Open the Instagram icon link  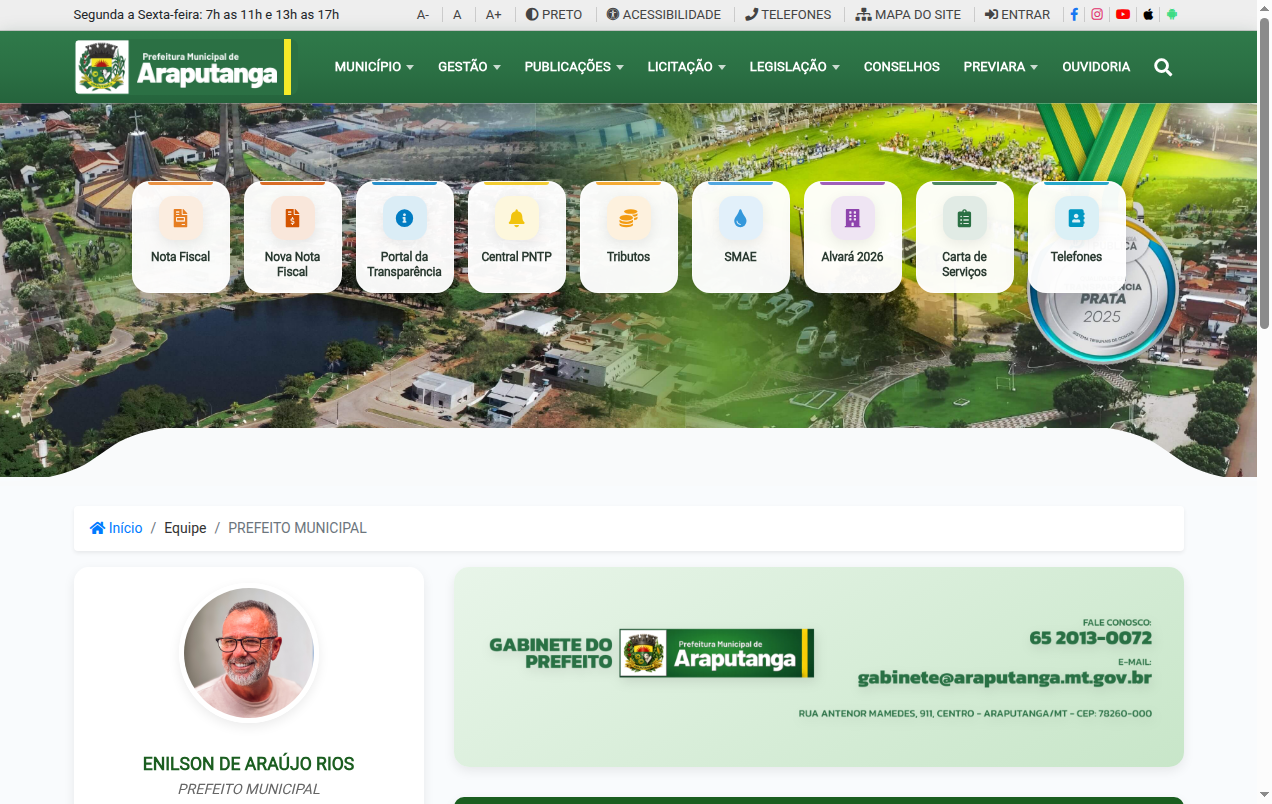pos(1097,15)
